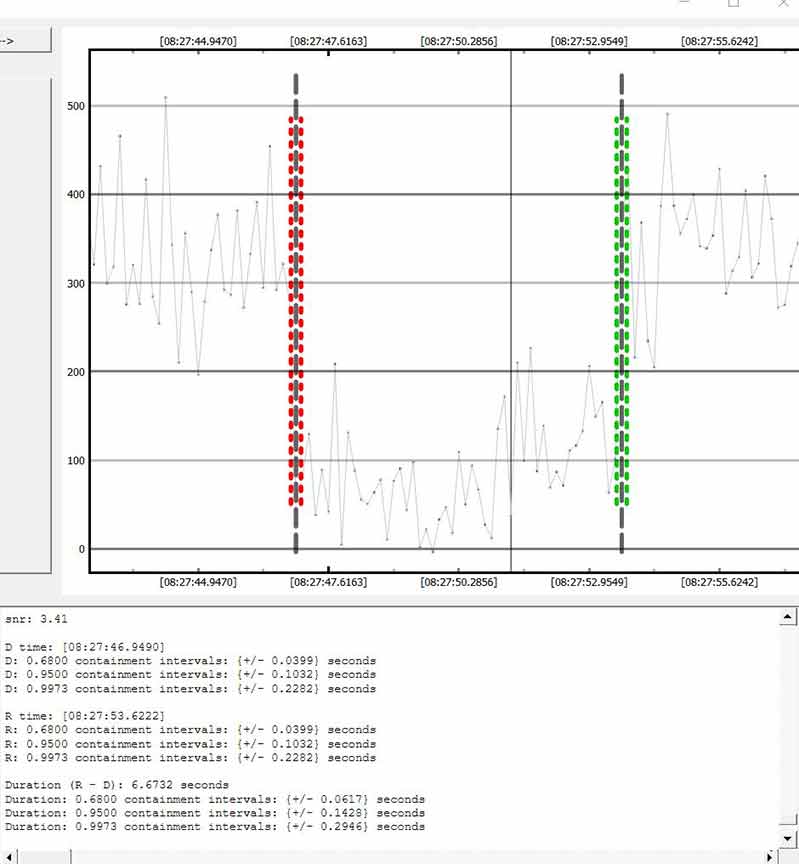Click the green dashed R event marker

point(622,311)
